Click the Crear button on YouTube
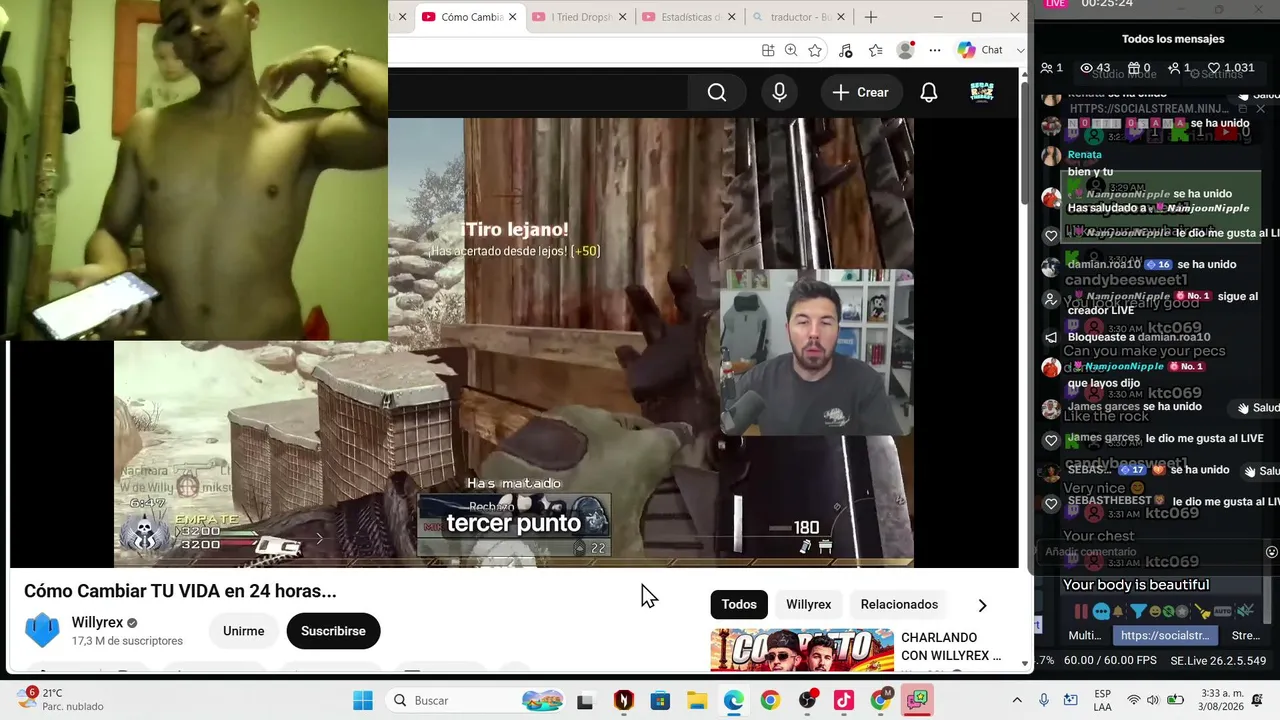The width and height of the screenshot is (1280, 720). coord(860,93)
